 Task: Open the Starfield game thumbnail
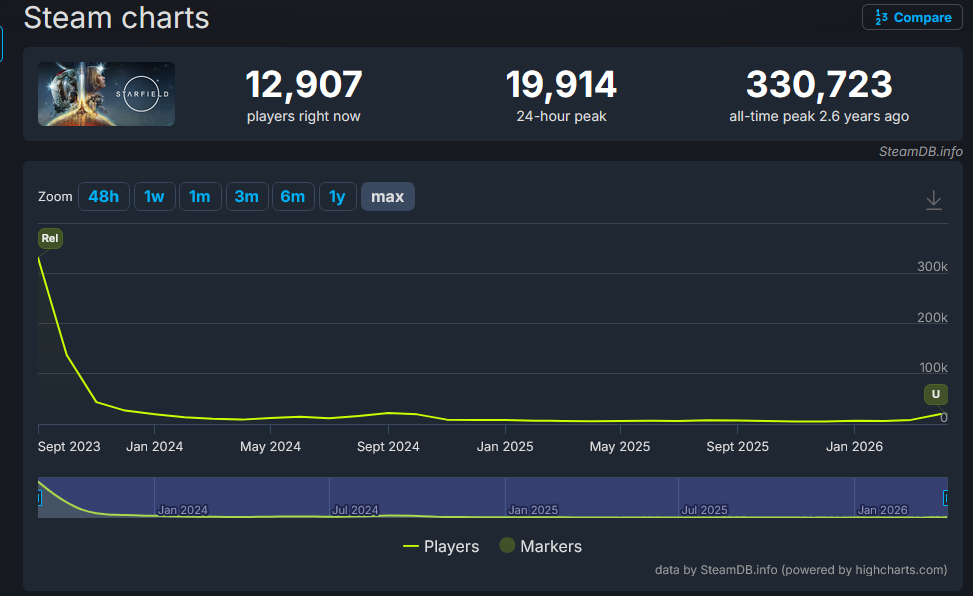click(x=106, y=94)
